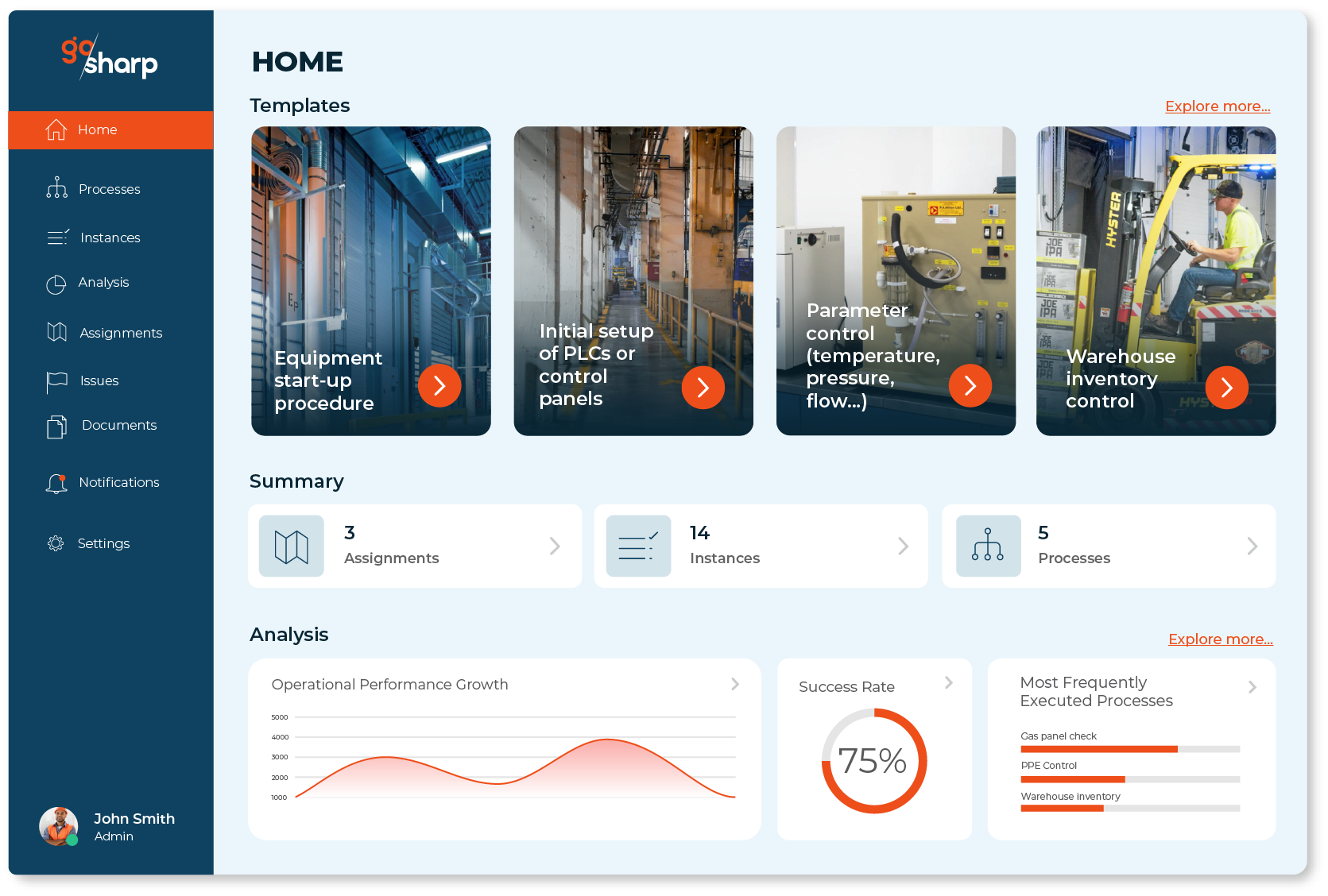Click John Smith's profile avatar
Image resolution: width=1328 pixels, height=896 pixels.
58,826
